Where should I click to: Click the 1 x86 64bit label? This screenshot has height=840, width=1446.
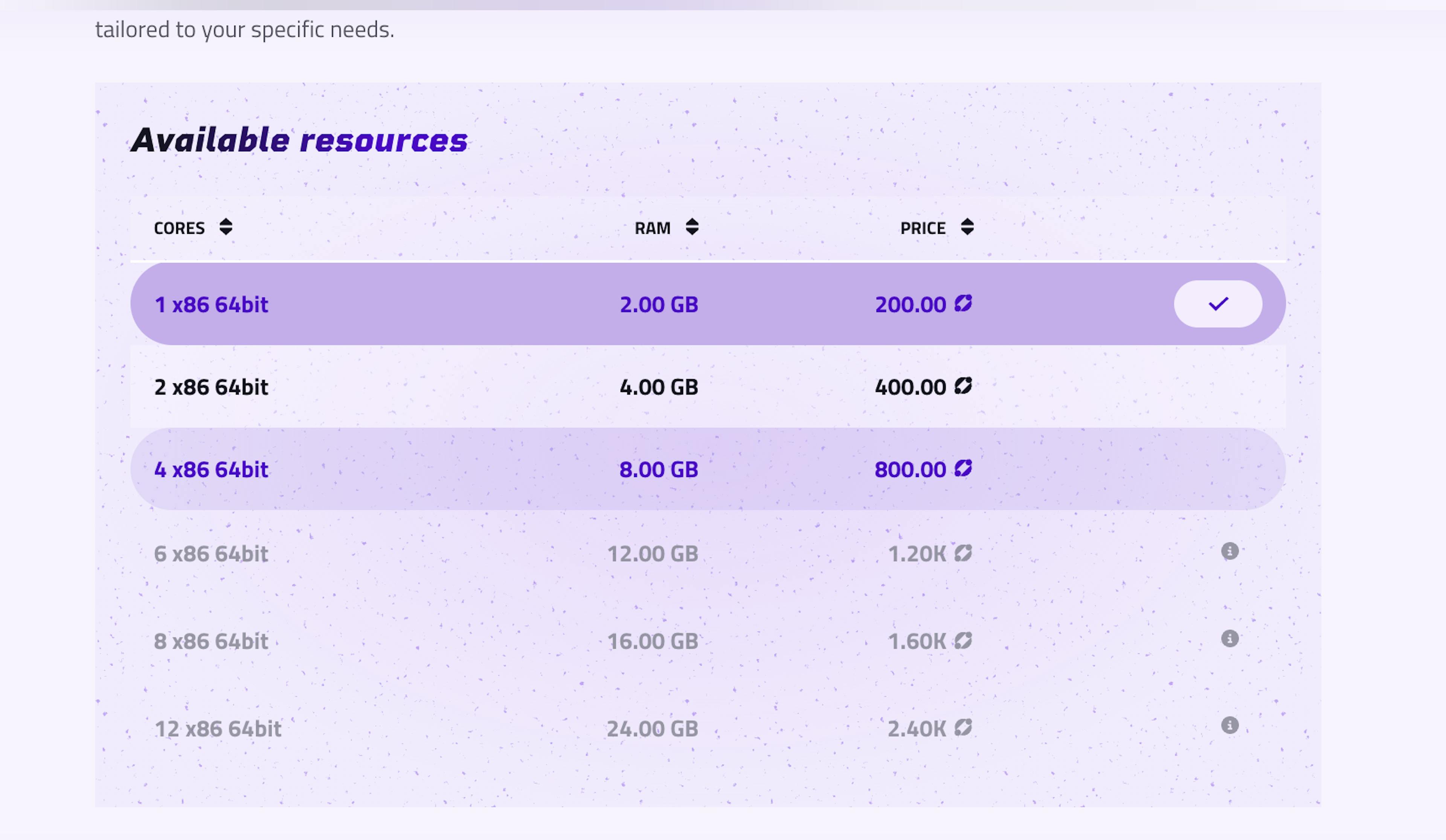[211, 305]
